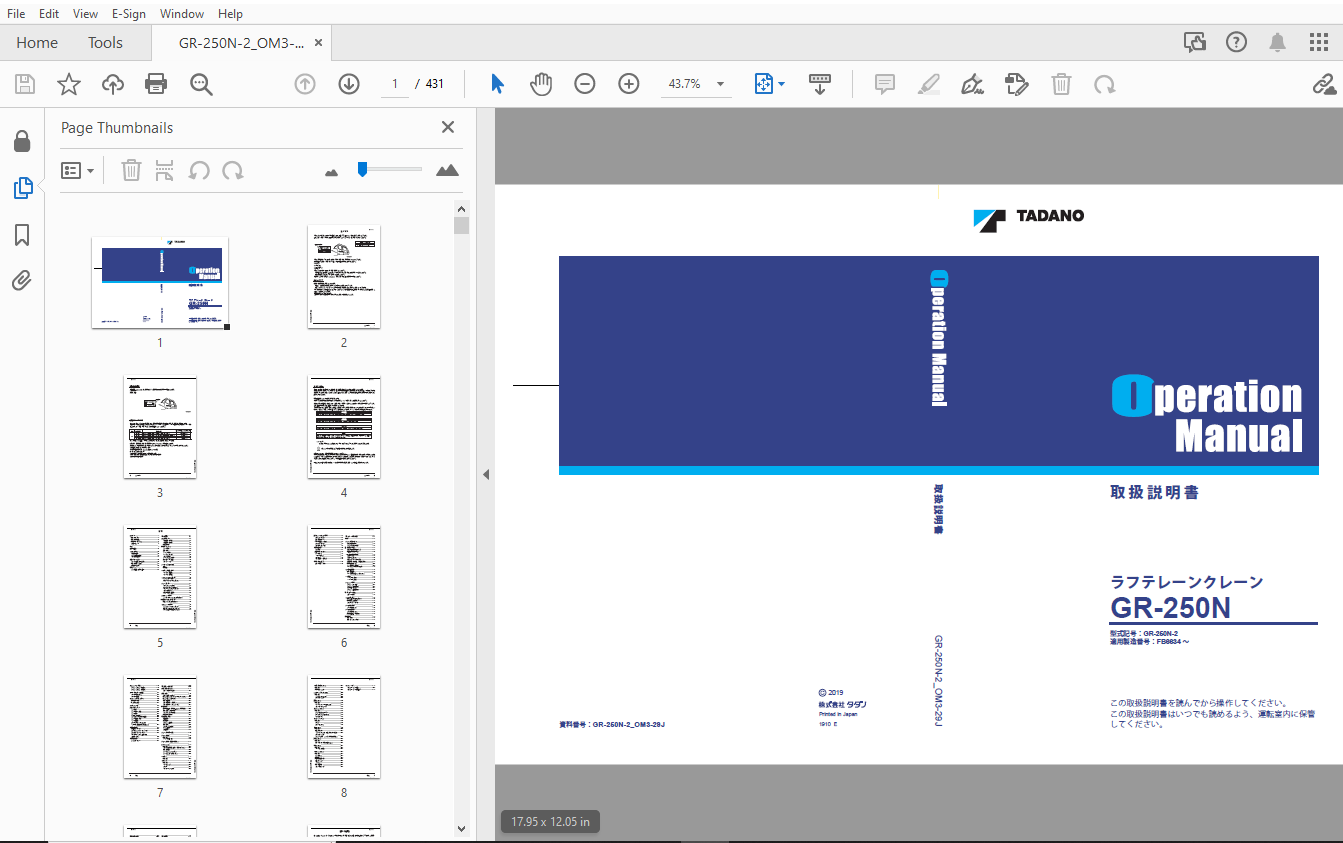Select the Highlight text pen tool
The image size is (1343, 843).
(929, 84)
